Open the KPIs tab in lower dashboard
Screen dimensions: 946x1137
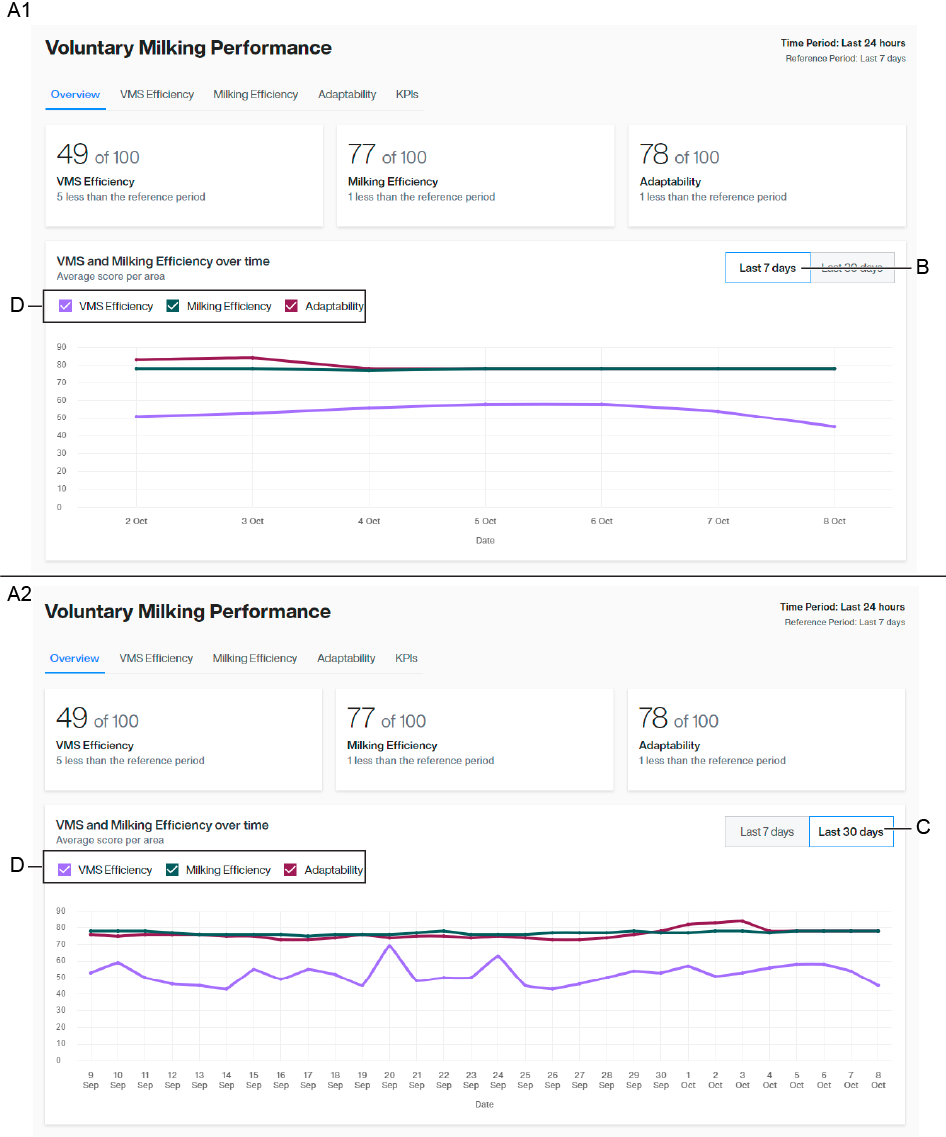pyautogui.click(x=406, y=658)
